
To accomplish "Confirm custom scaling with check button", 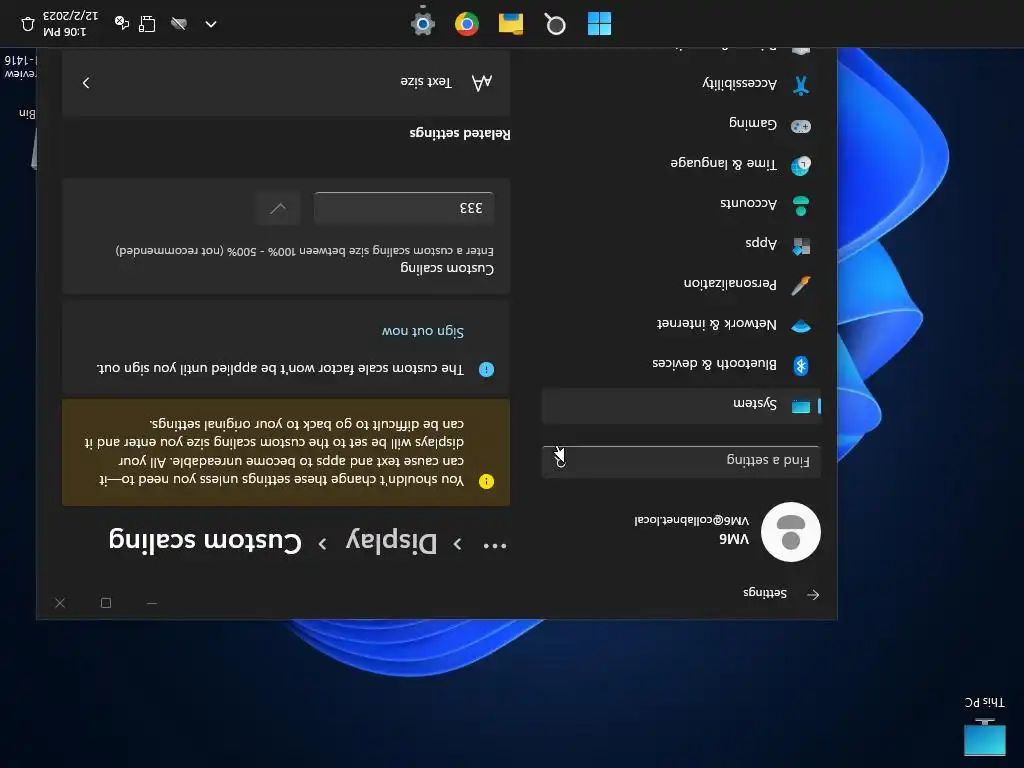I will (x=278, y=208).
